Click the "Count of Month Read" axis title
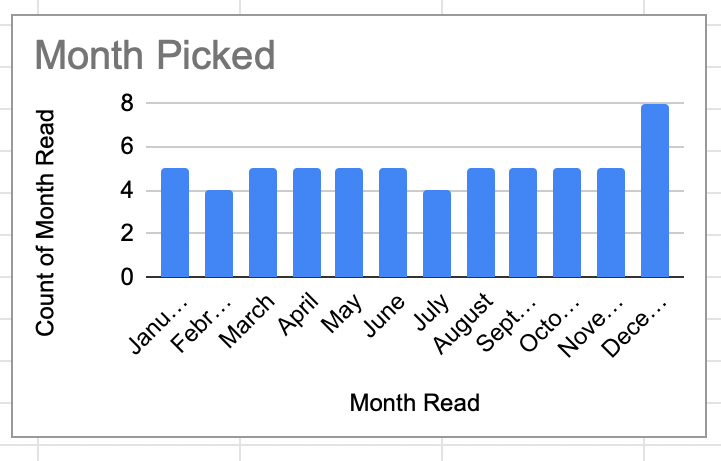The width and height of the screenshot is (721, 461). click(45, 222)
